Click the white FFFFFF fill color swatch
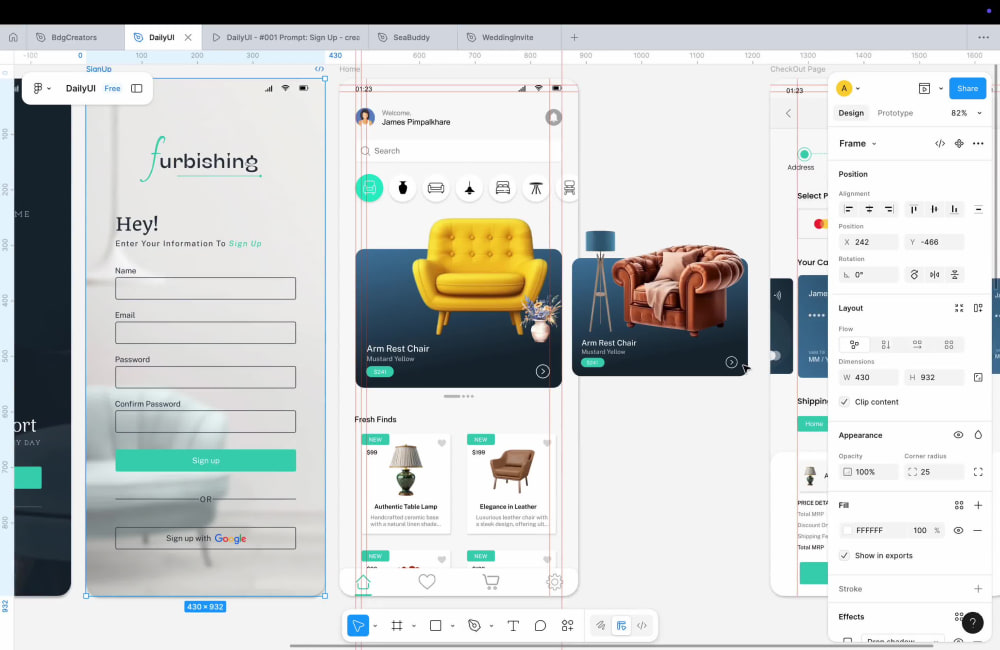 pyautogui.click(x=848, y=531)
